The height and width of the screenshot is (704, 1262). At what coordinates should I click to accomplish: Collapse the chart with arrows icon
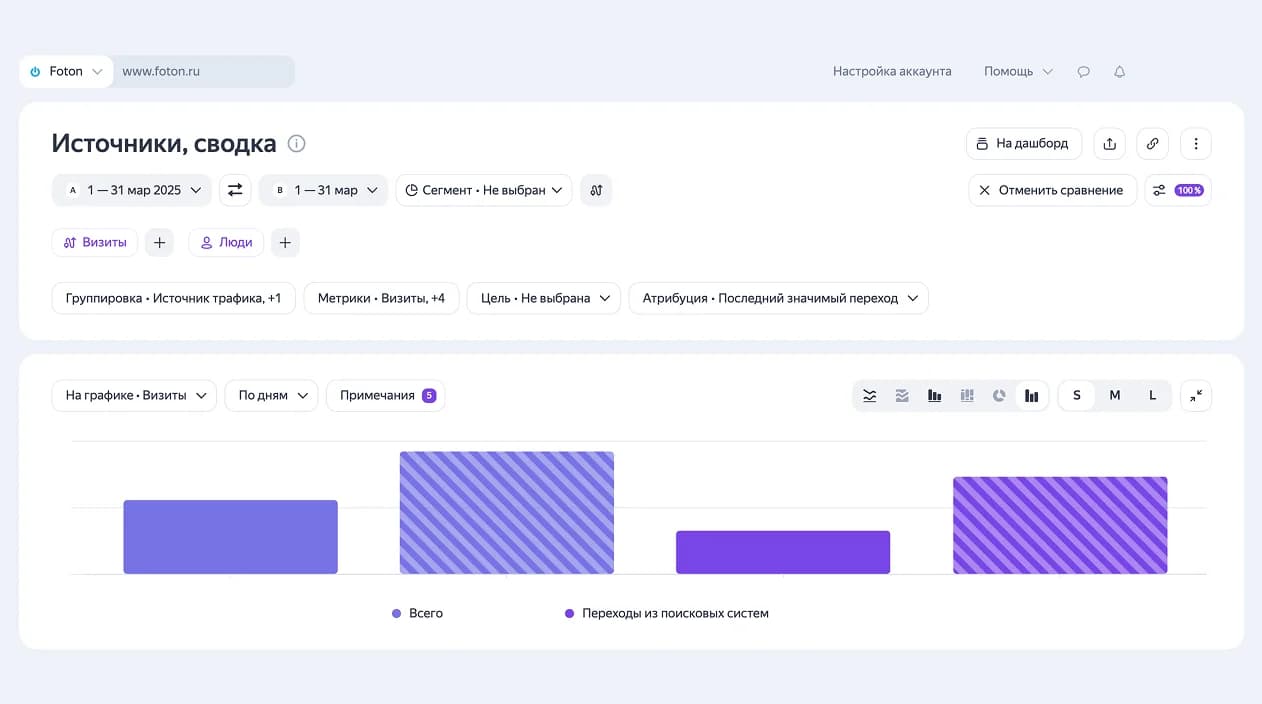(1196, 395)
